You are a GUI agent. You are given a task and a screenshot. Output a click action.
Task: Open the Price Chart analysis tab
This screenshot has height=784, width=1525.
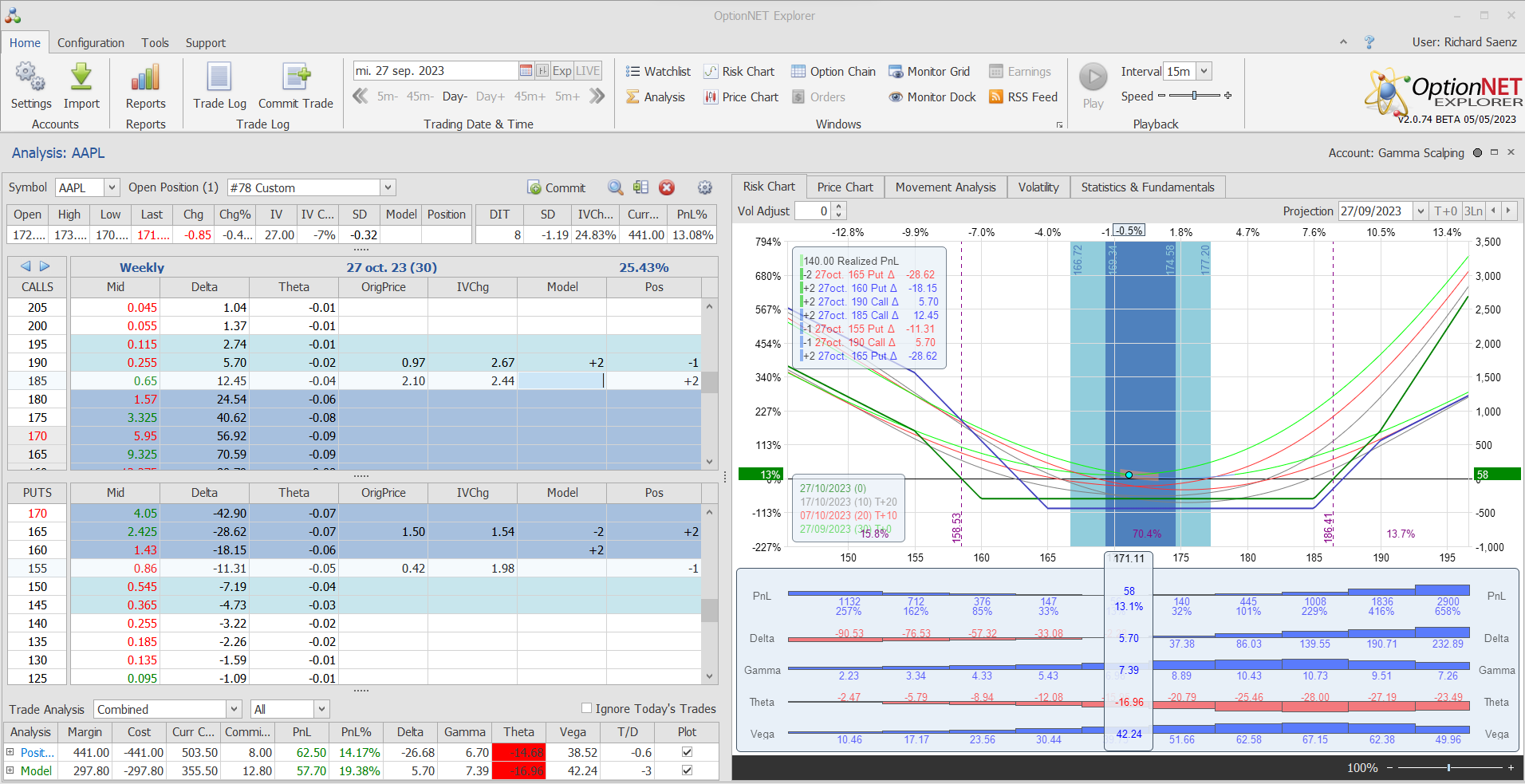click(845, 187)
